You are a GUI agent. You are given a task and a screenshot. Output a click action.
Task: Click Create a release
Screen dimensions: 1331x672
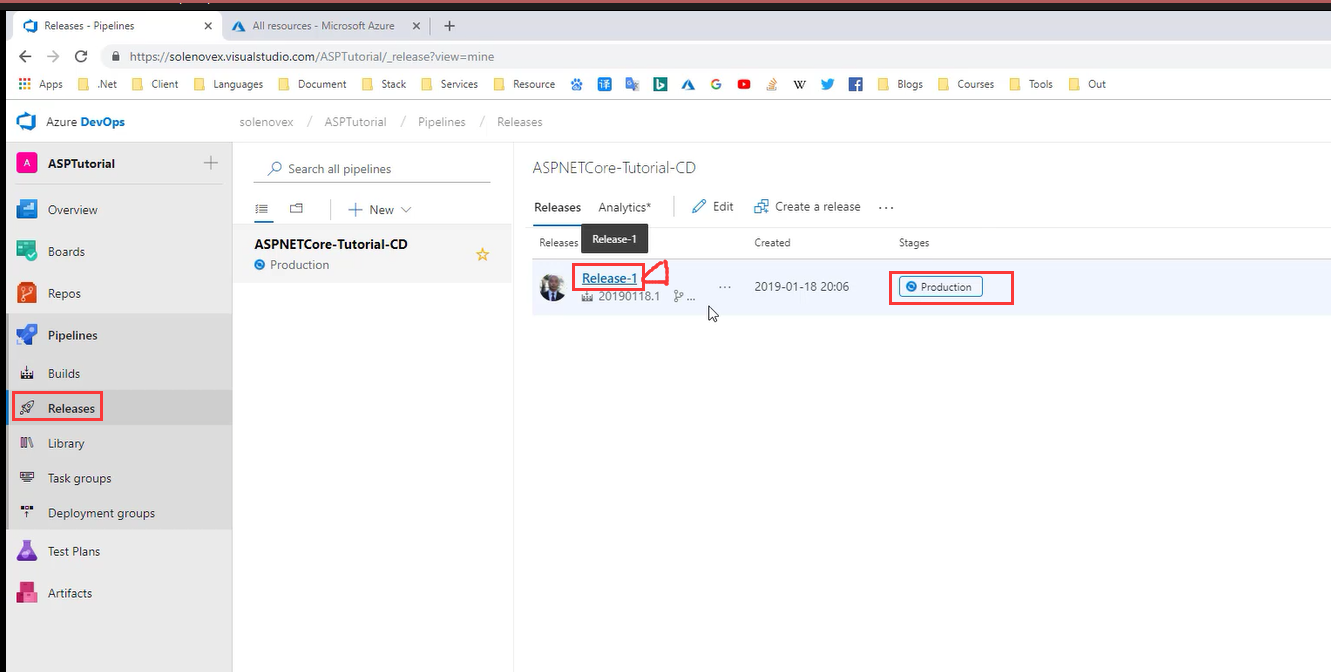point(807,207)
